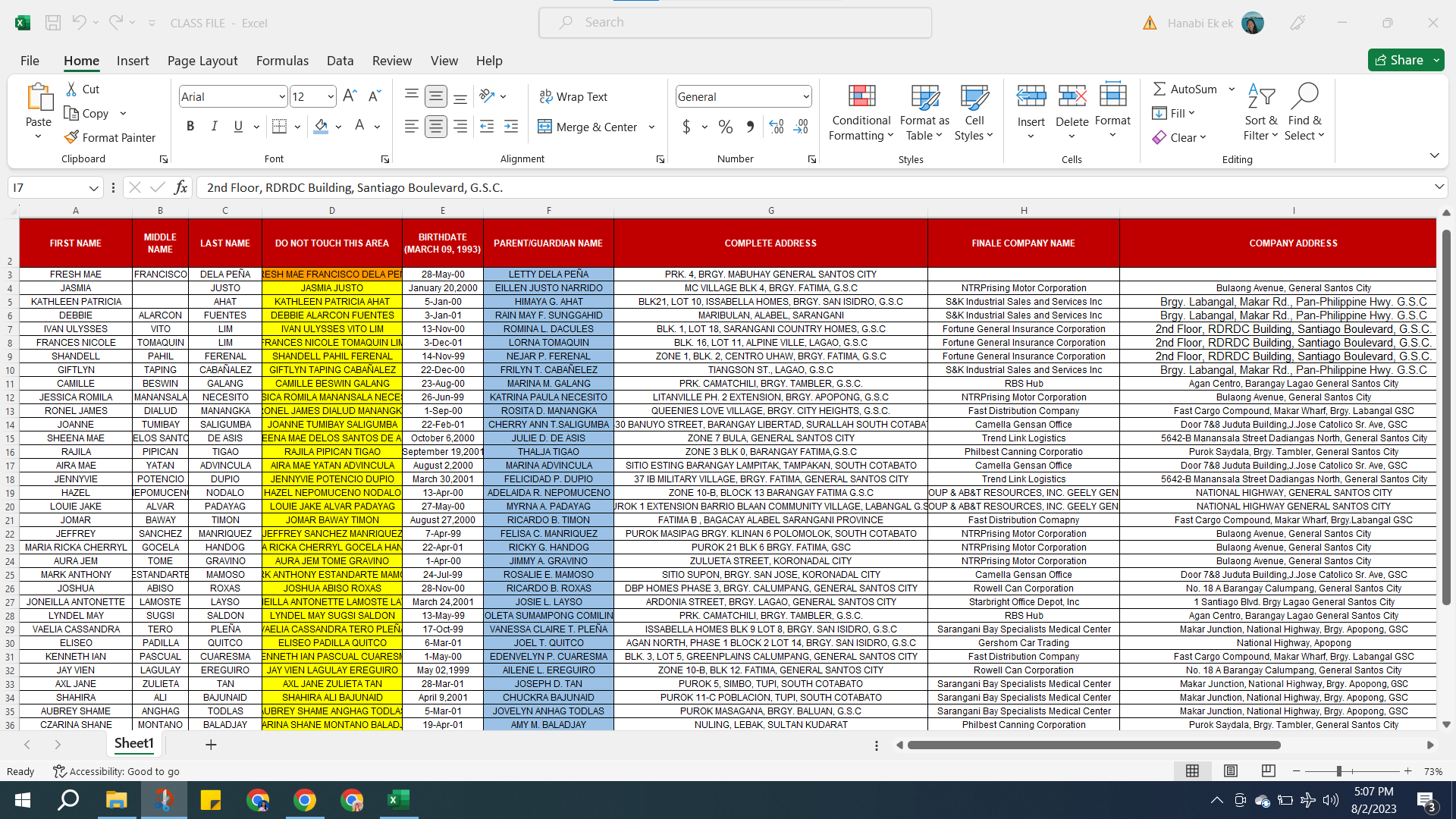Screen dimensions: 1456x819
Task: Open Find & Select menu
Action: coord(1304,112)
